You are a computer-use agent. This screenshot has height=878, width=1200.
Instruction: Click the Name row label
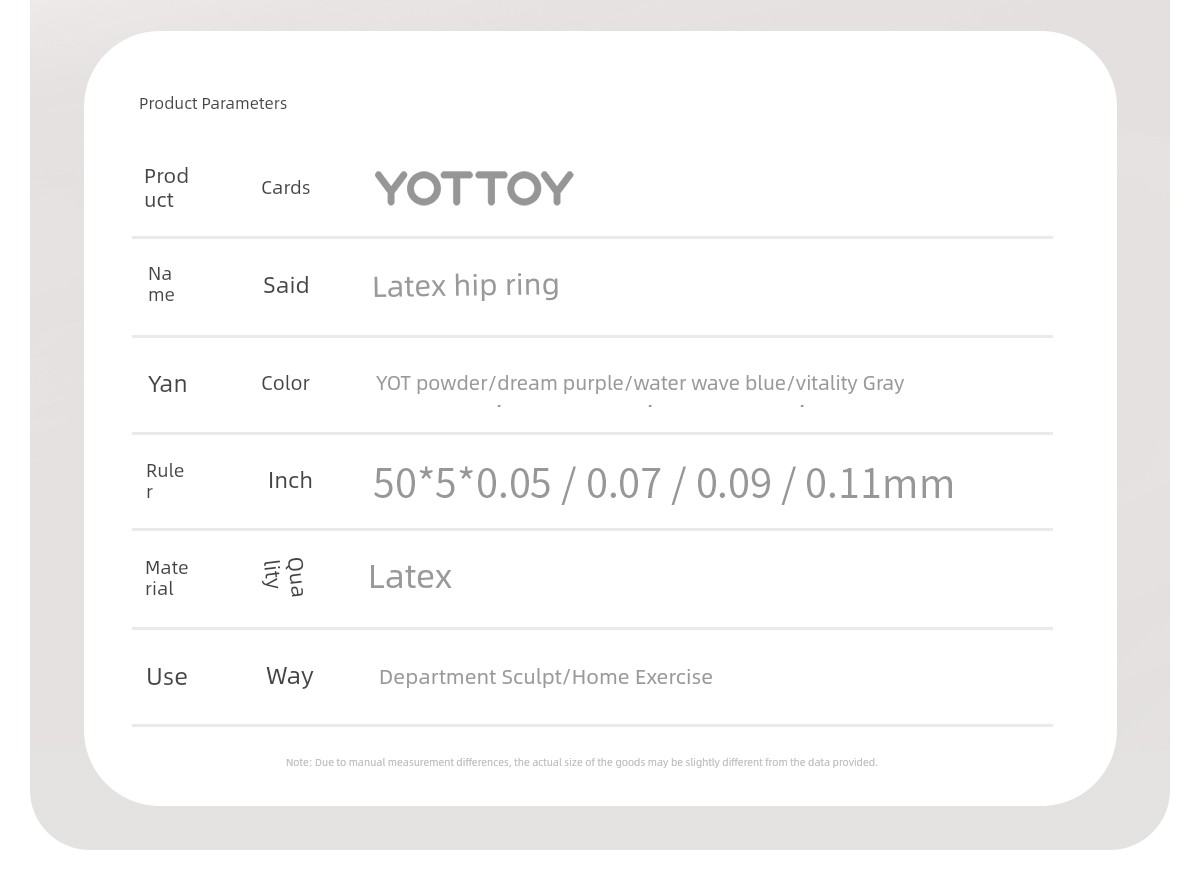tap(161, 284)
